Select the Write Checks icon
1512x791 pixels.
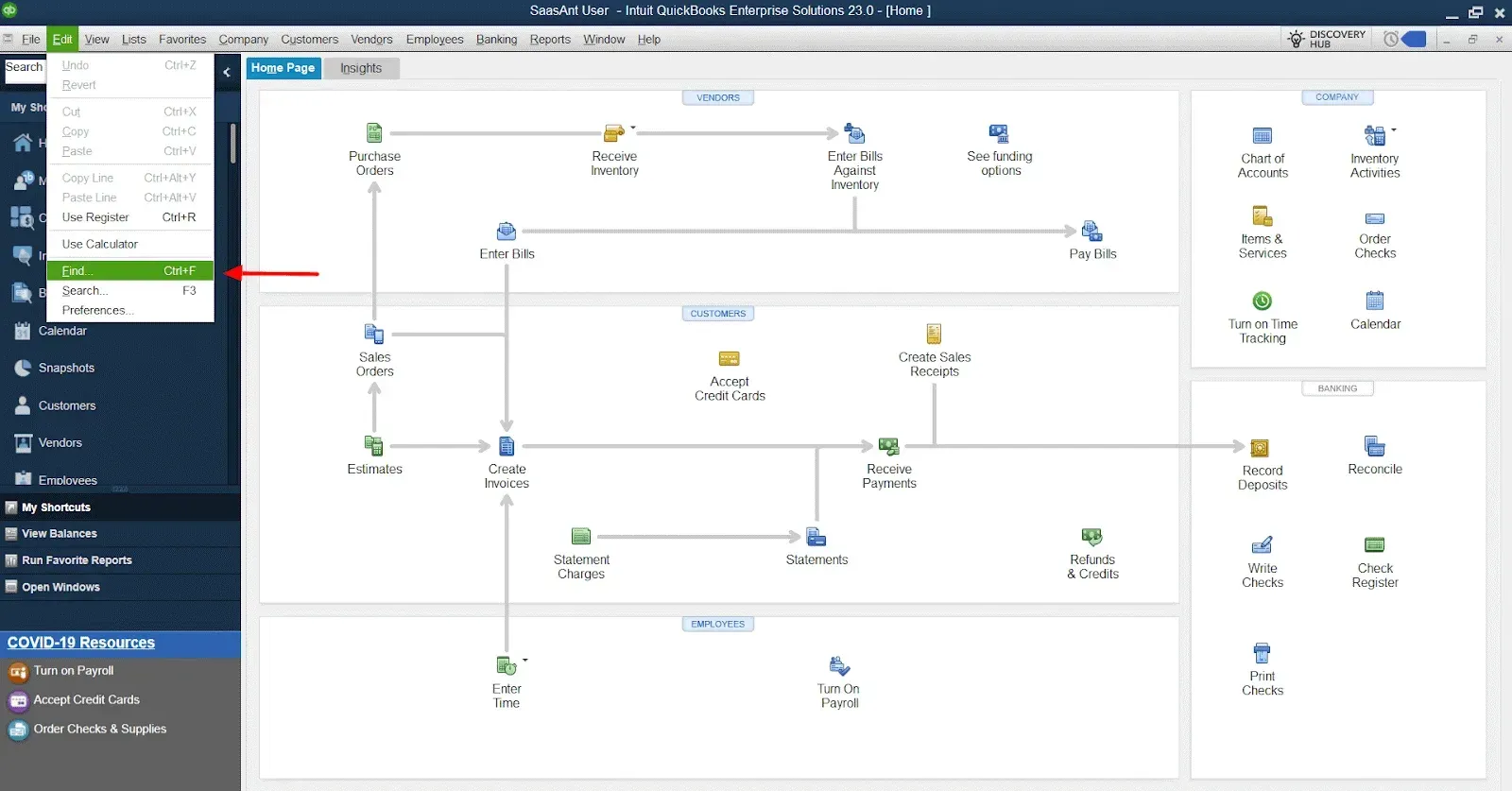click(x=1262, y=545)
